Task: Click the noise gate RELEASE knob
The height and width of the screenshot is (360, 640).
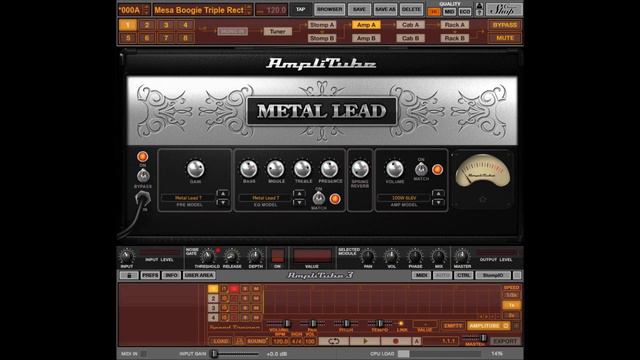Action: coord(231,257)
